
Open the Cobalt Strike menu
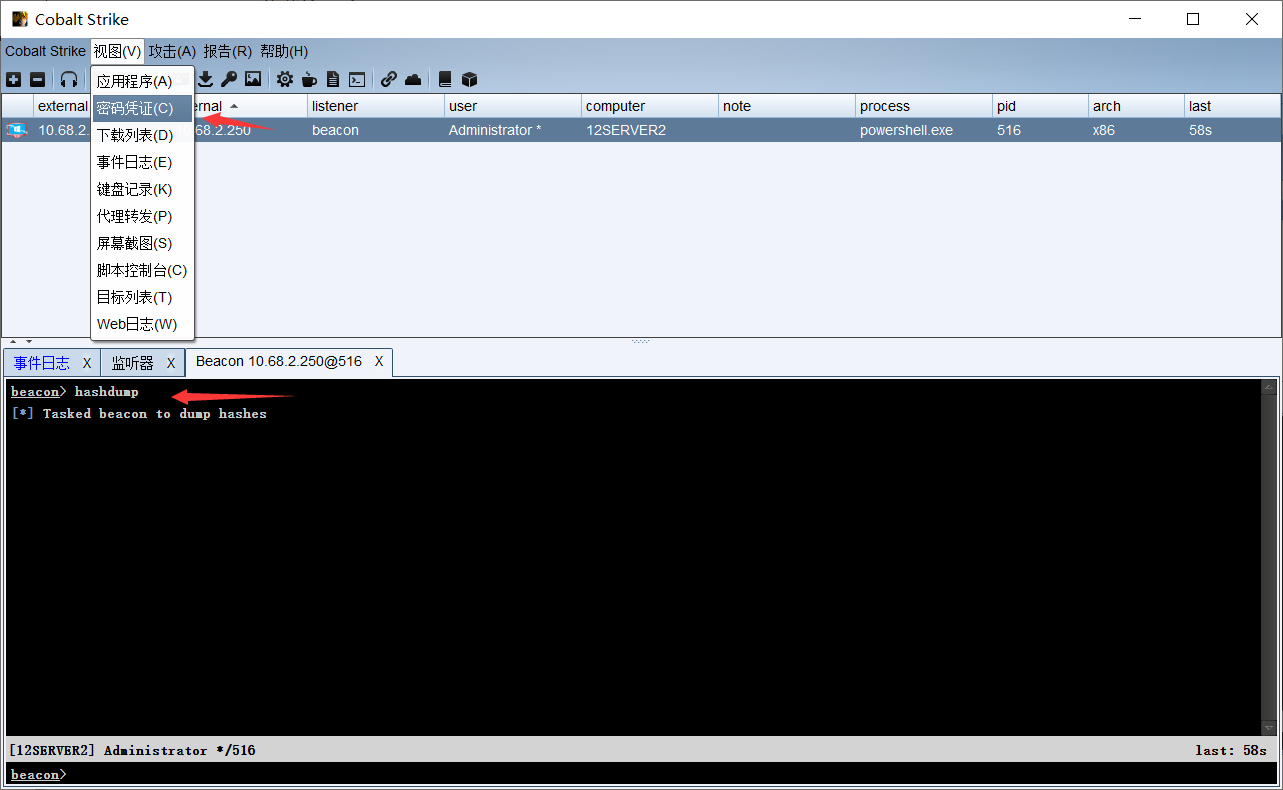[x=45, y=51]
